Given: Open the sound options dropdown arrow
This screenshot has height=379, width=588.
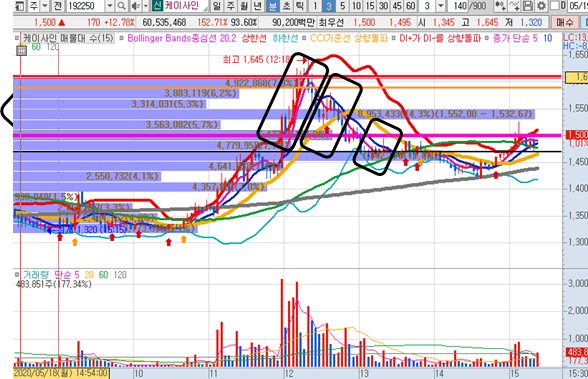Looking at the screenshot, I should [146, 6].
